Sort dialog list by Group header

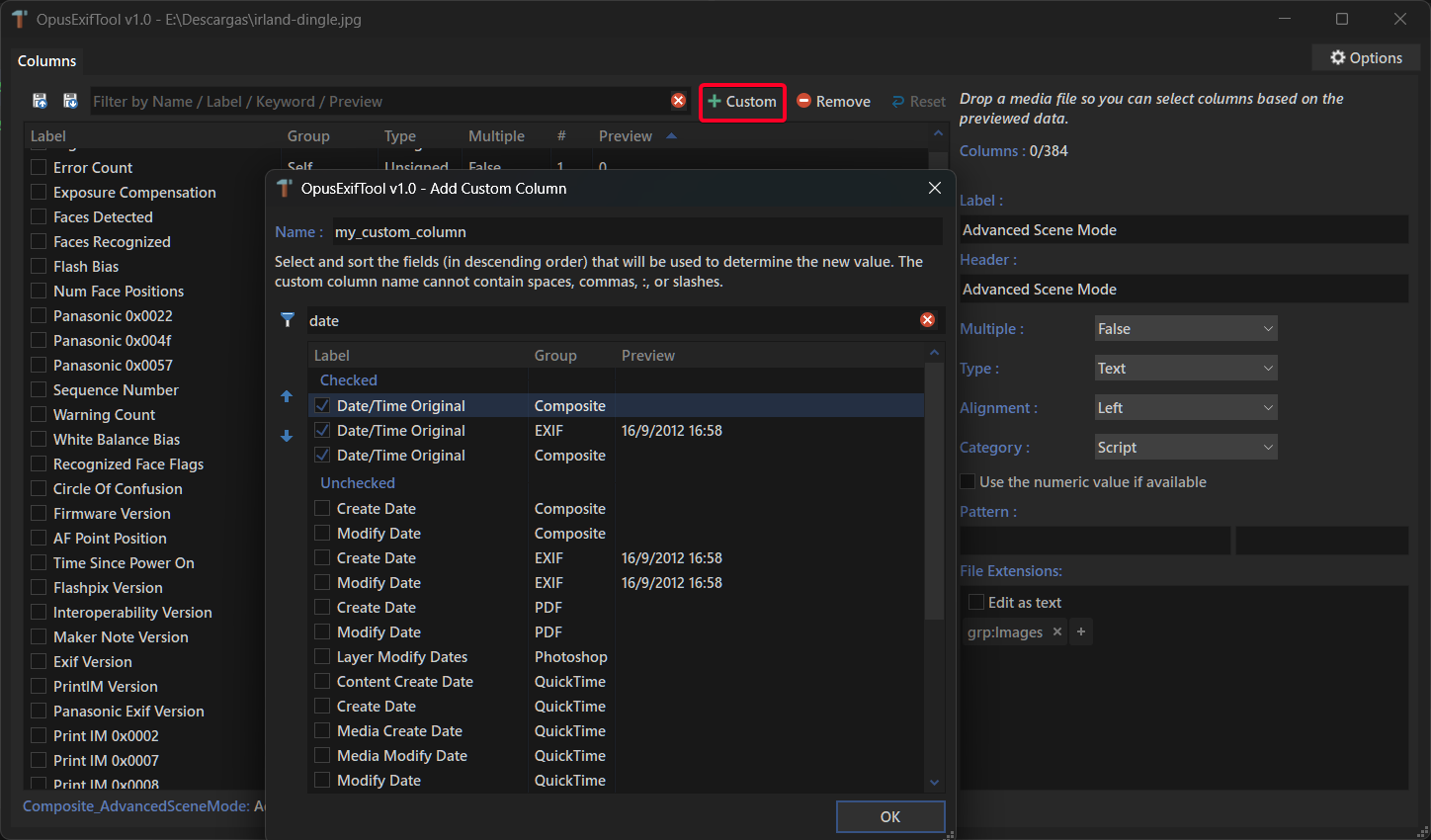tap(555, 356)
